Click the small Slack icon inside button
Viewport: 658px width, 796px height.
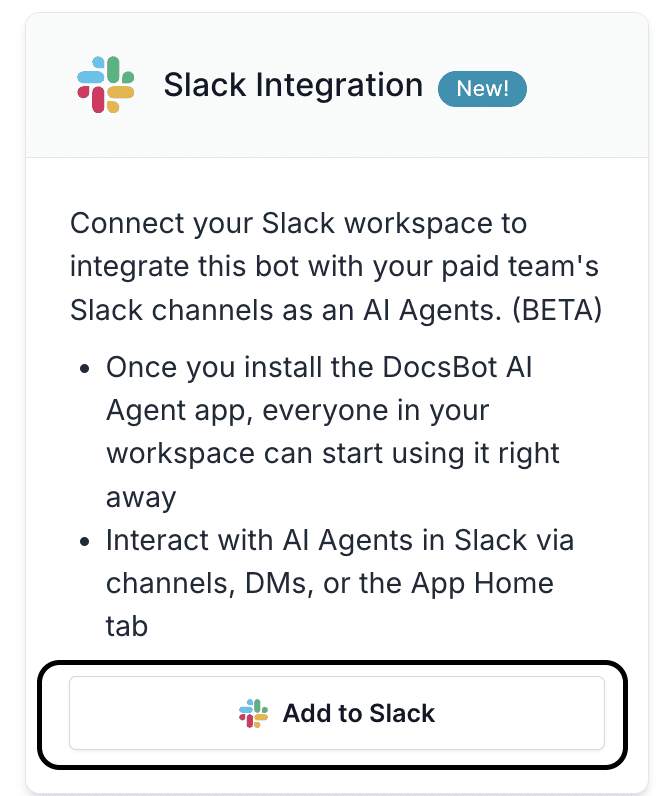pyautogui.click(x=254, y=713)
